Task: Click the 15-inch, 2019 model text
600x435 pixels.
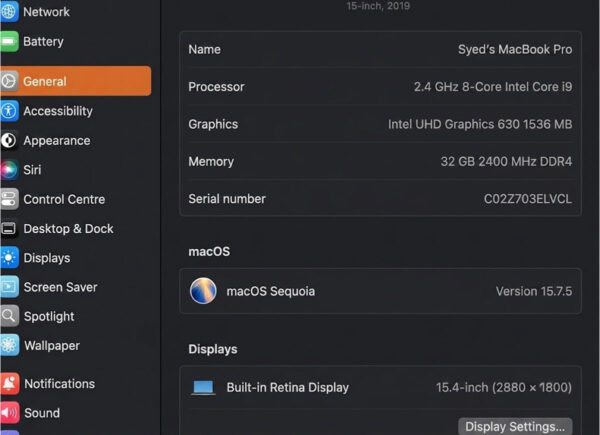Action: 378,6
